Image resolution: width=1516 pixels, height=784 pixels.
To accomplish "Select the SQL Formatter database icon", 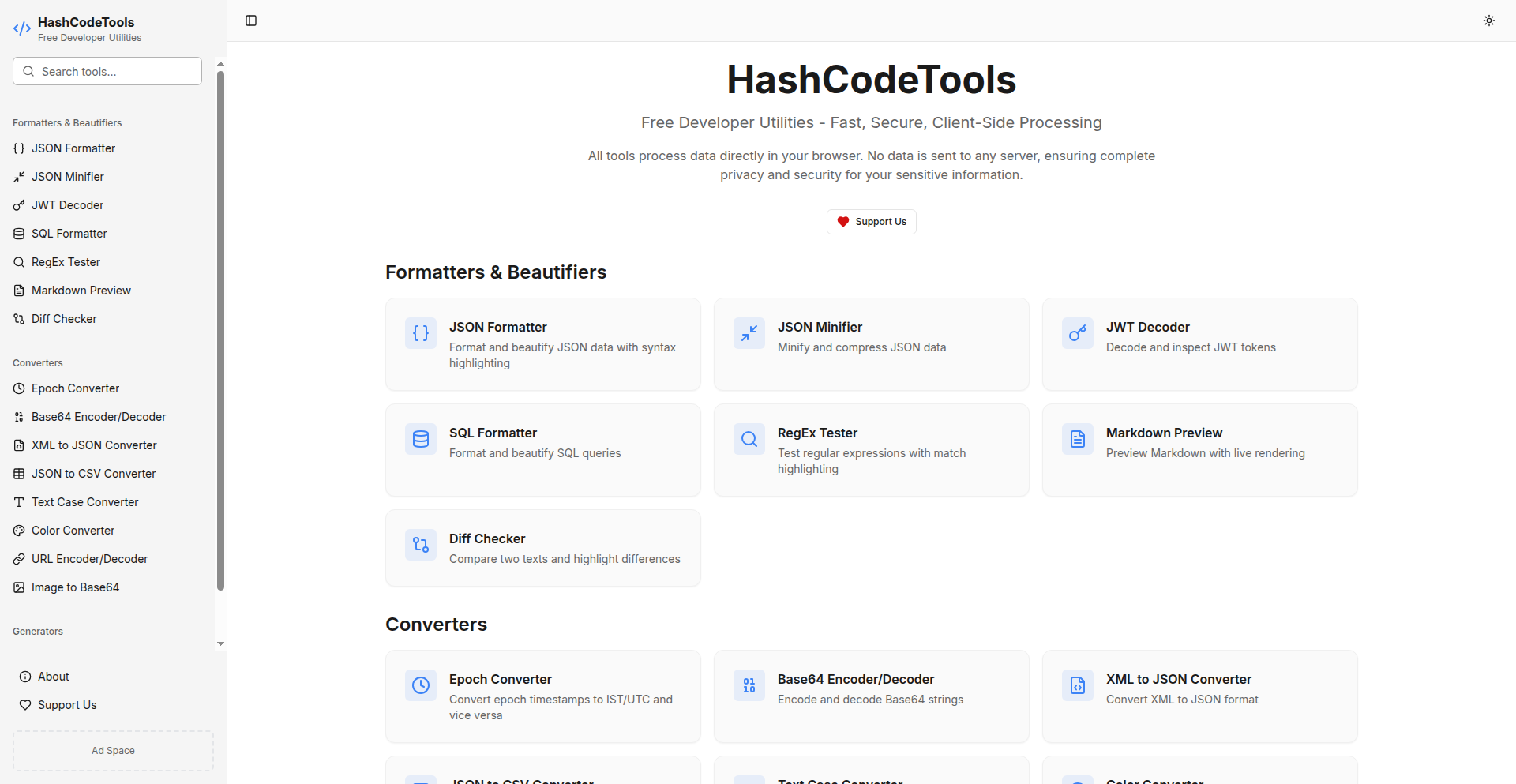I will tap(421, 439).
